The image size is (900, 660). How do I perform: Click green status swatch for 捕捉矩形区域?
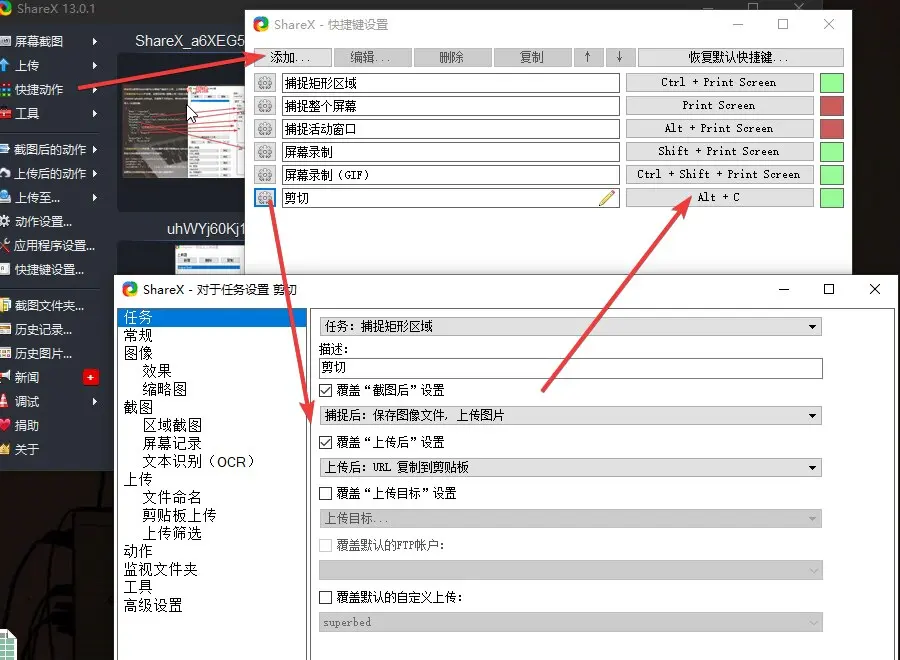[832, 83]
